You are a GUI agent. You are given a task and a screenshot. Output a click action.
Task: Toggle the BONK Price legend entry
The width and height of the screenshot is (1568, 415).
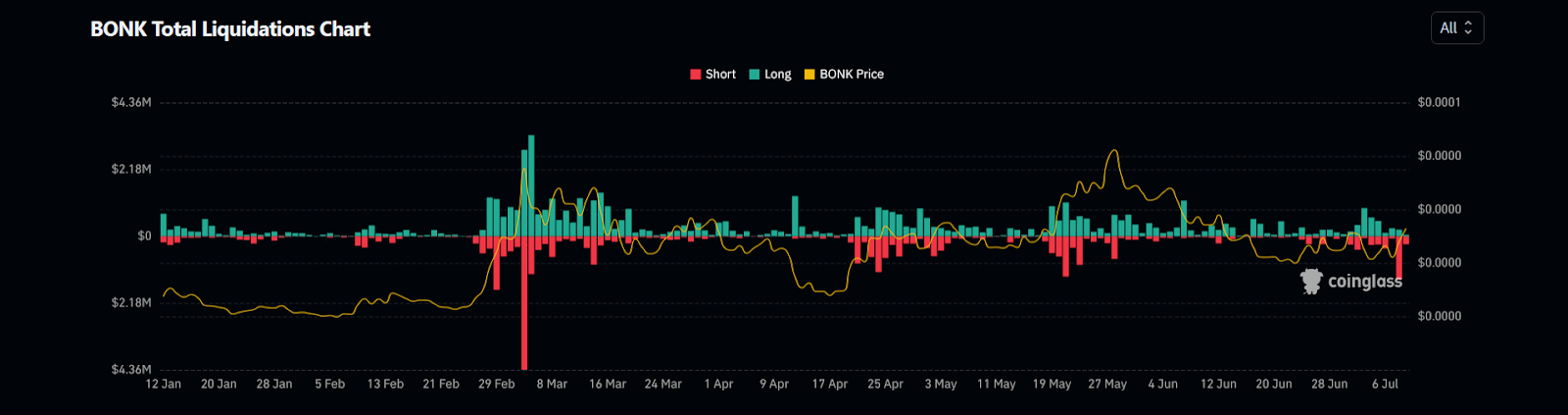844,75
